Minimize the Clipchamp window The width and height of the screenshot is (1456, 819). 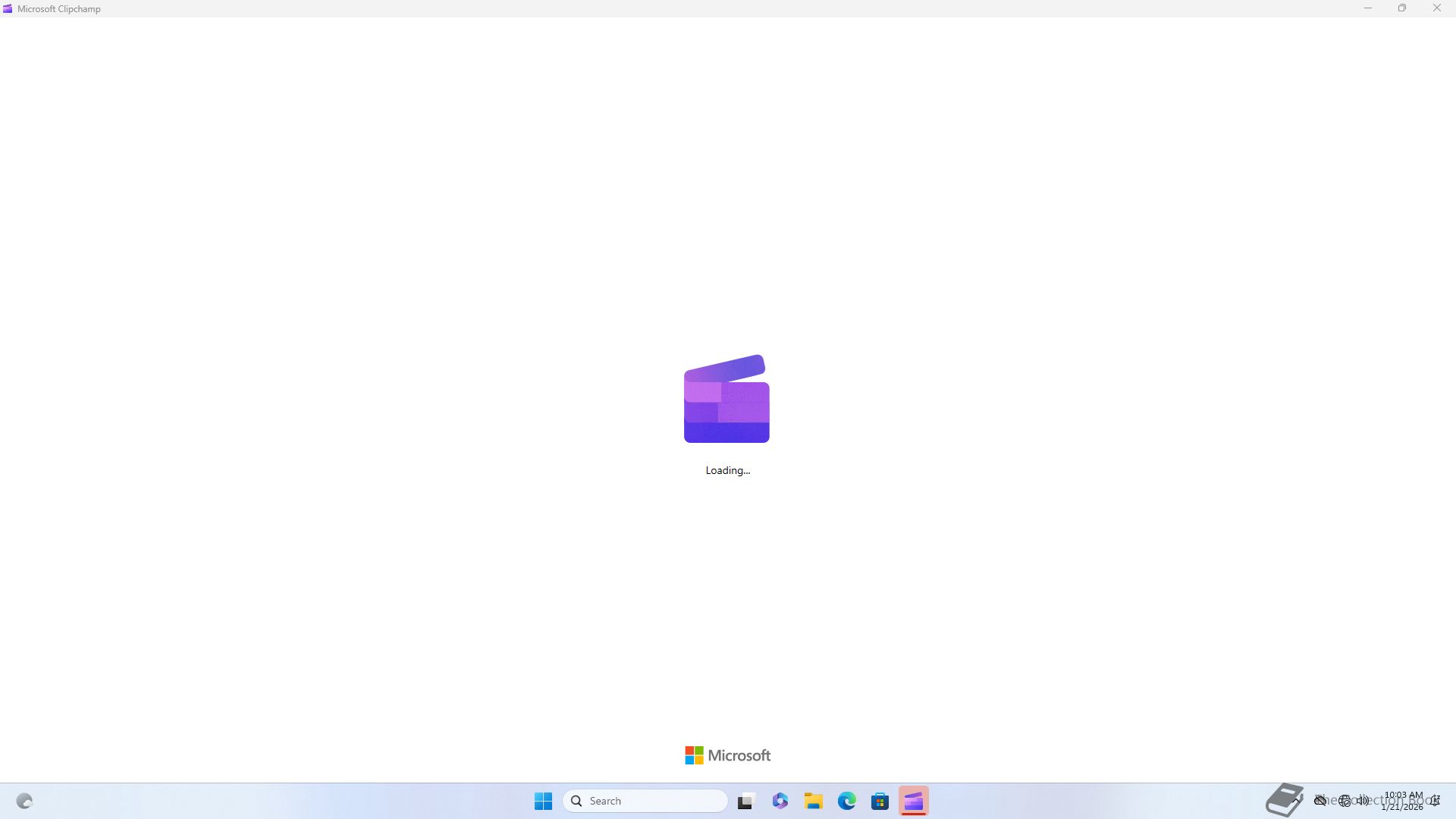point(1368,8)
